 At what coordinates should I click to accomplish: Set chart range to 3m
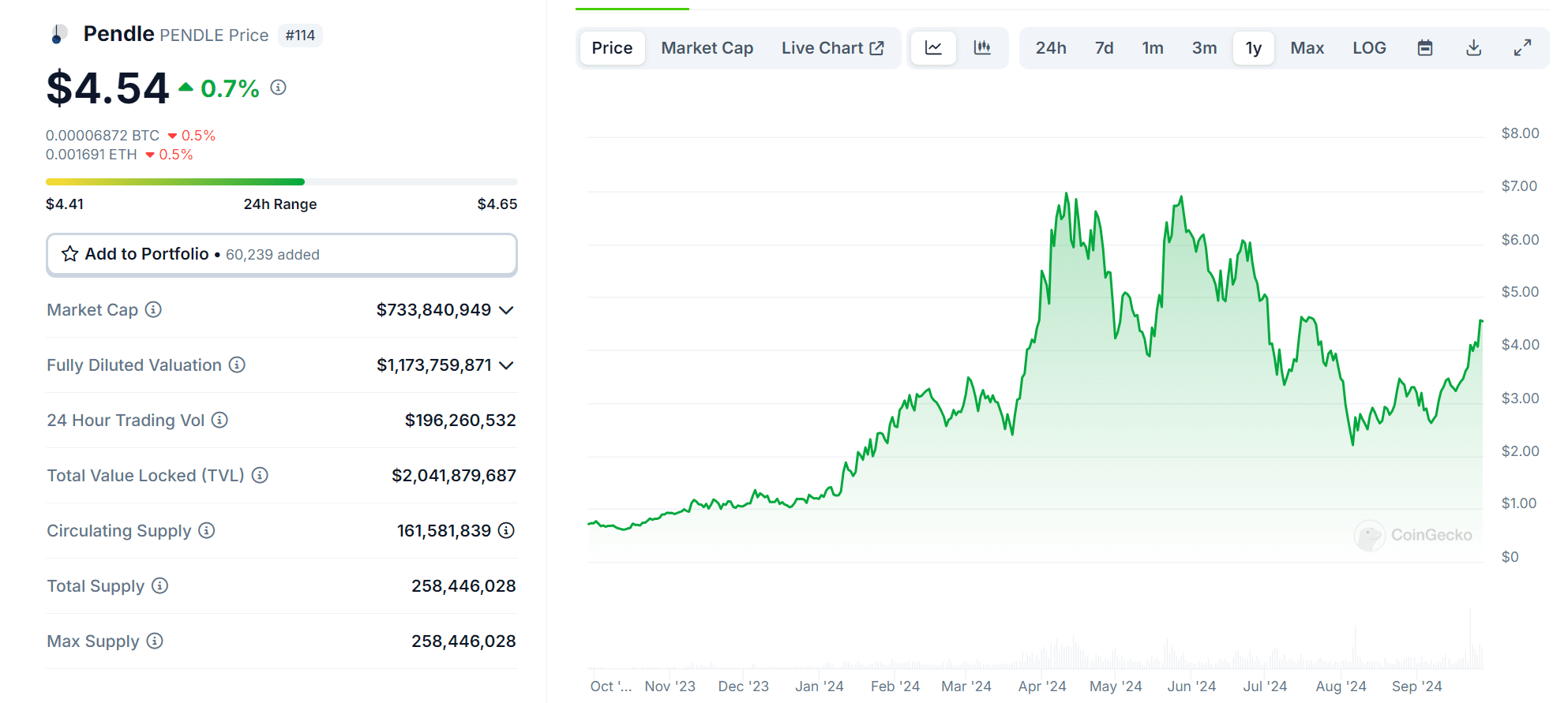click(1204, 48)
